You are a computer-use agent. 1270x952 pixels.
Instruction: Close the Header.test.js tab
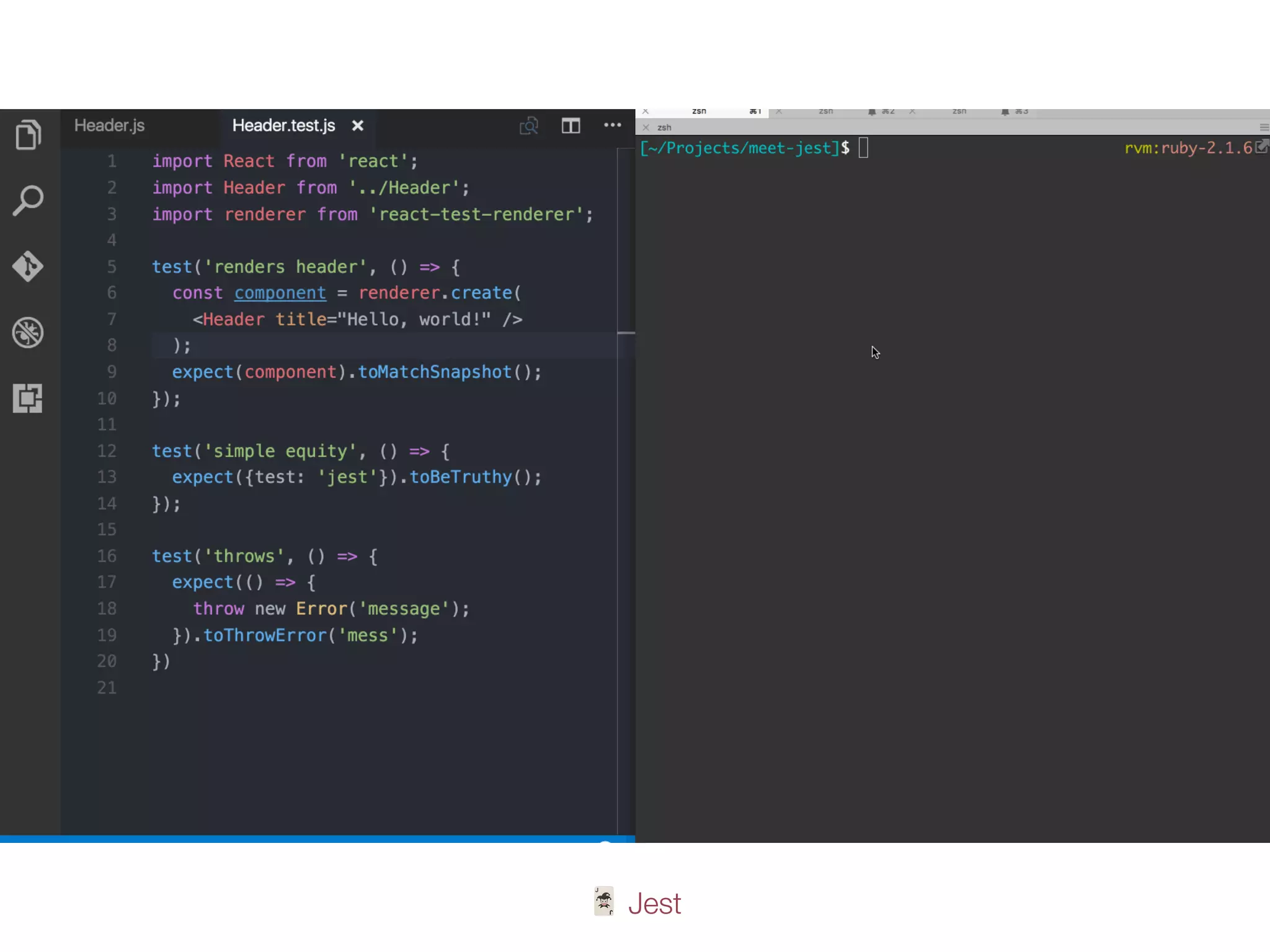tap(358, 126)
